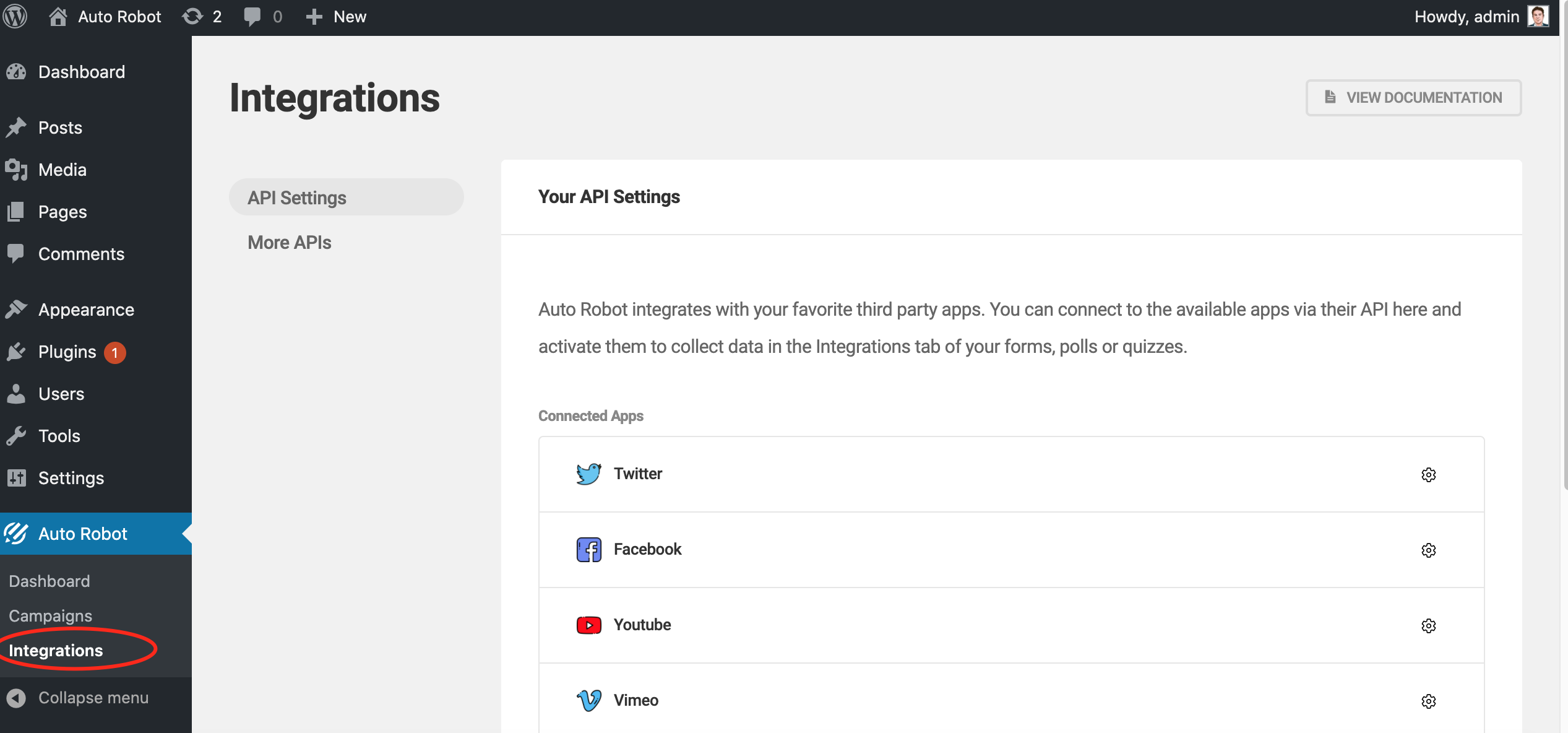
Task: Go to Appearance in sidebar
Action: tap(86, 310)
